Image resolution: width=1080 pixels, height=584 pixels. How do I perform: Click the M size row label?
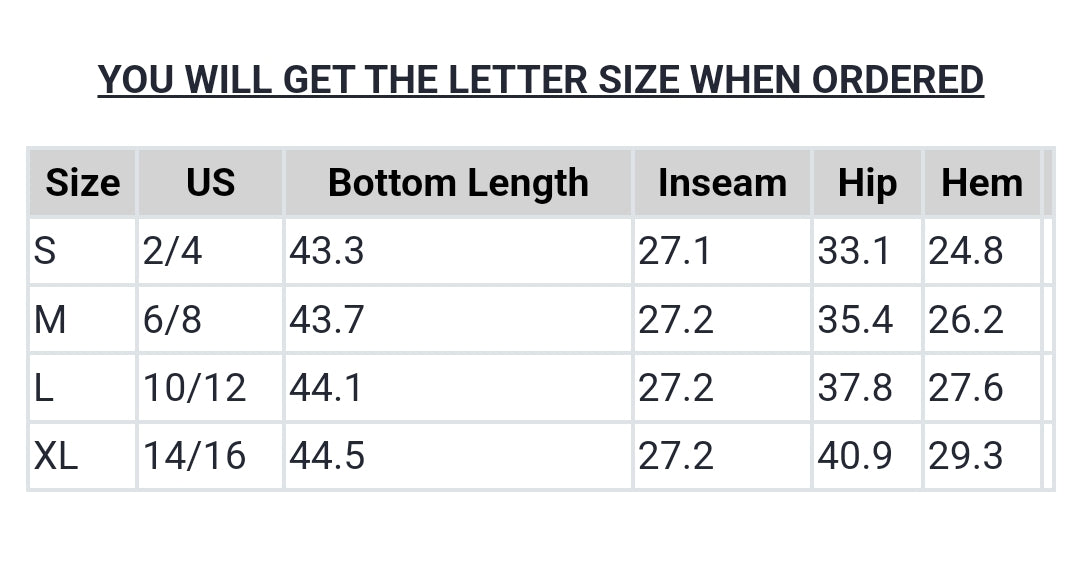50,320
